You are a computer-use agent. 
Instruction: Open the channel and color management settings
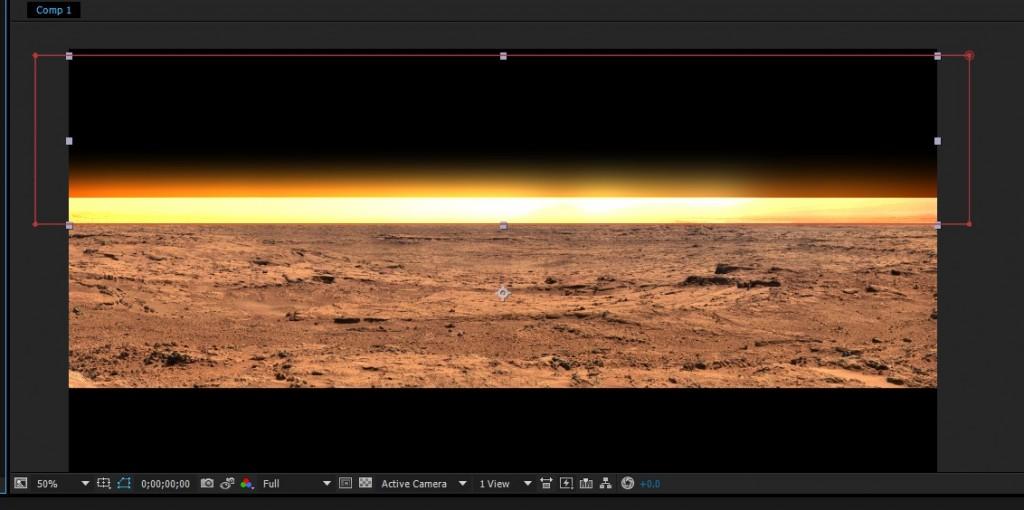pos(246,484)
